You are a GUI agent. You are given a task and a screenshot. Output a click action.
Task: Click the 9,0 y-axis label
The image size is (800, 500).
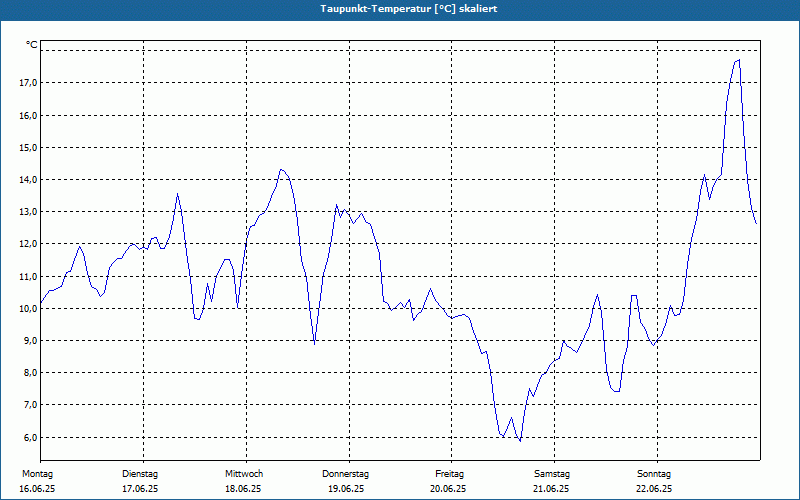pos(29,341)
